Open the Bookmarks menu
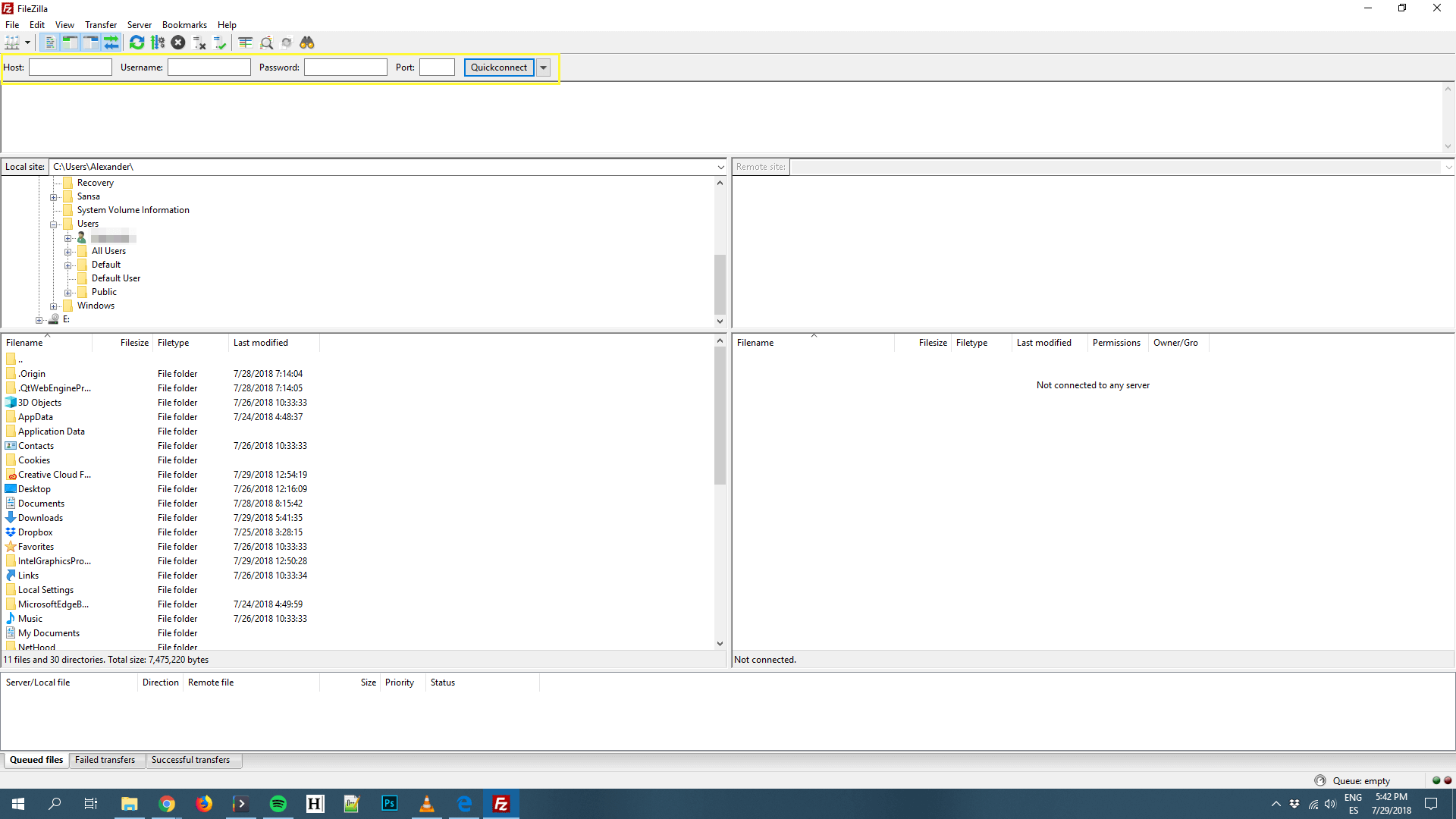This screenshot has height=819, width=1456. (x=183, y=24)
